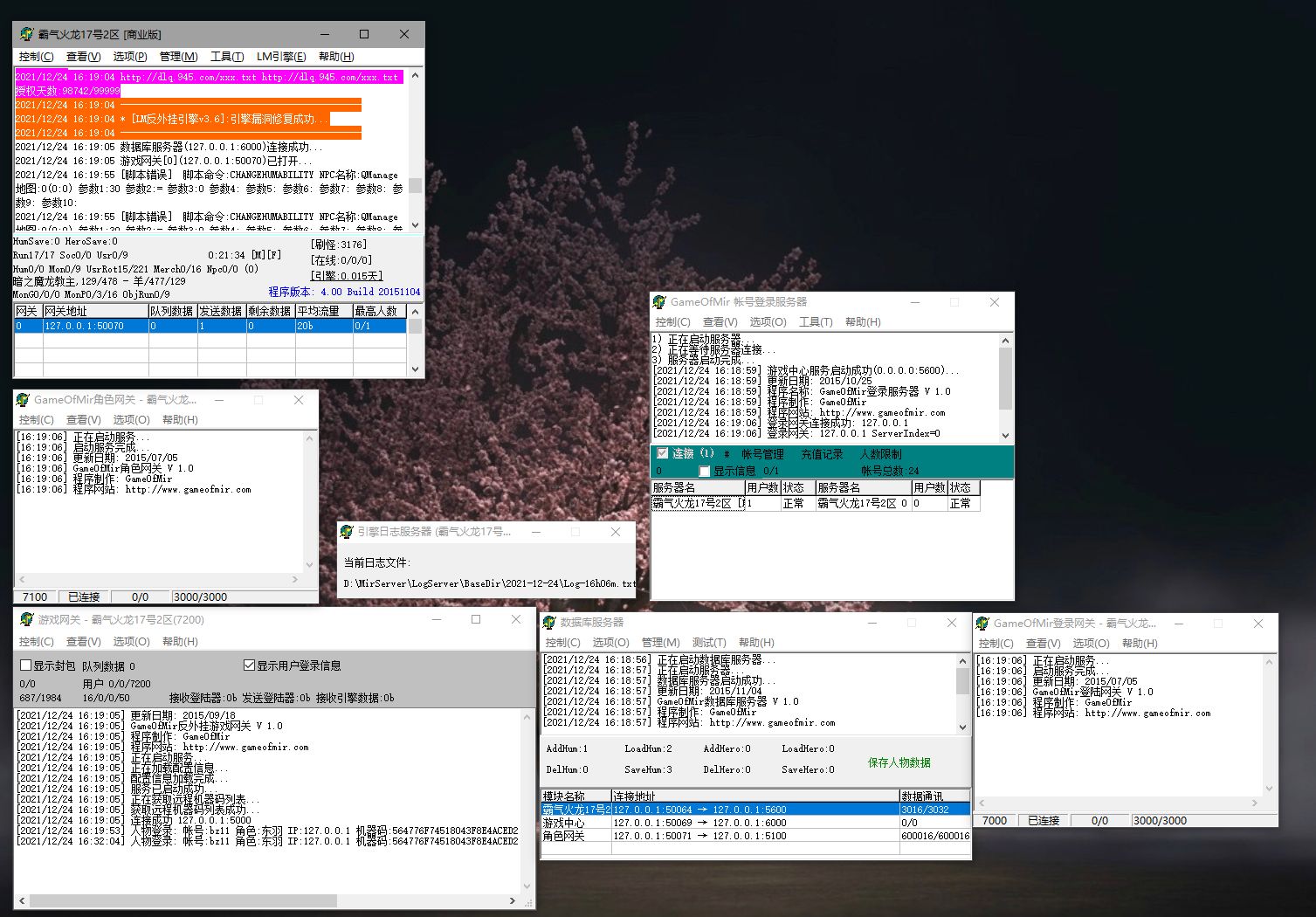Click the 数据库服务器 window title icon
1316x917 pixels.
[549, 622]
